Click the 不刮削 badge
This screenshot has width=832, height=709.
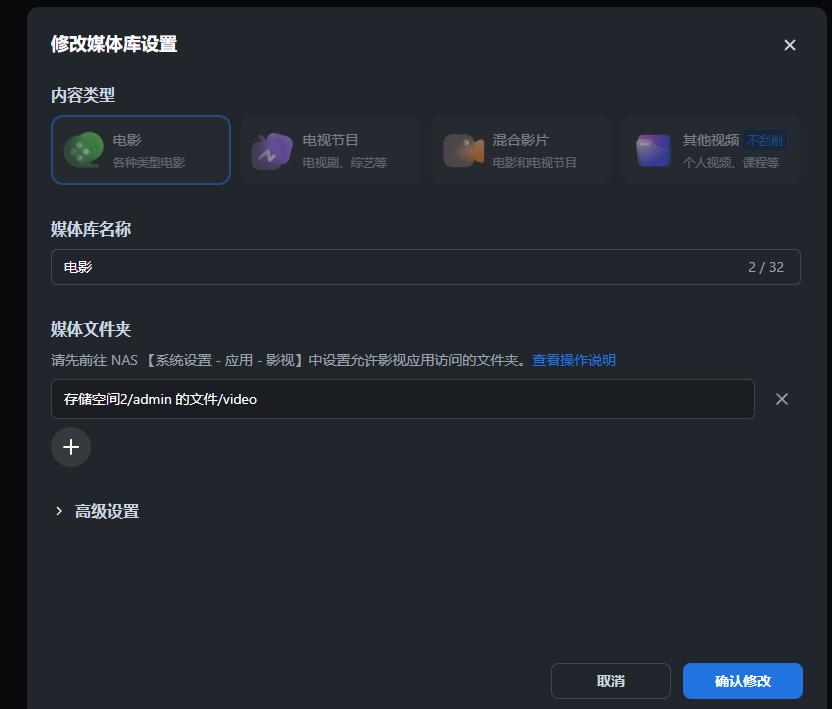(765, 140)
